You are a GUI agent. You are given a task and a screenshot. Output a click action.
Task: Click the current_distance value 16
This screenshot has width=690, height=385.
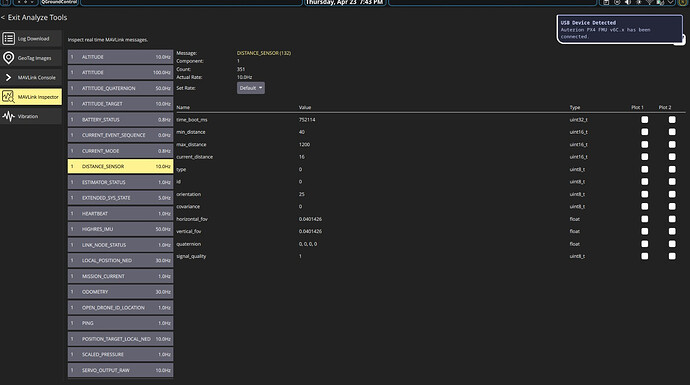tap(301, 157)
